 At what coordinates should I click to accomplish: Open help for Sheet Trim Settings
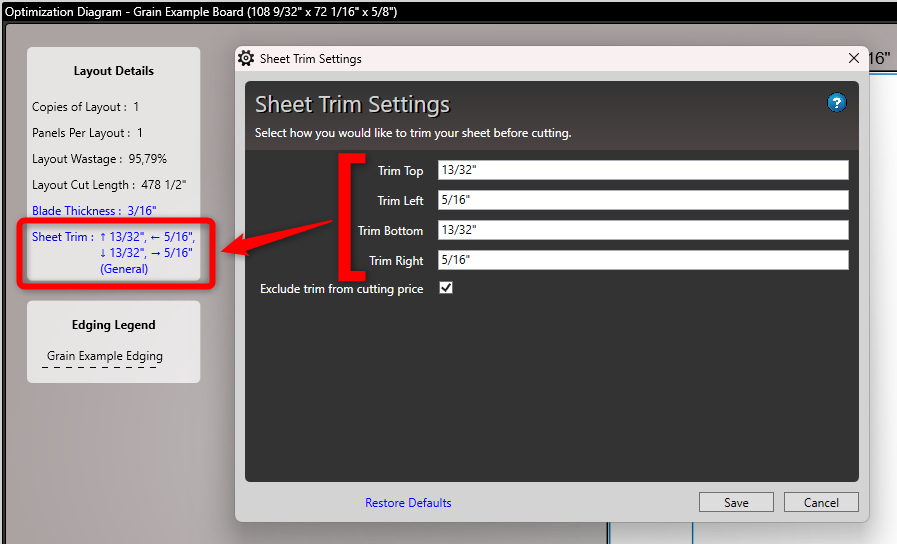[x=836, y=103]
